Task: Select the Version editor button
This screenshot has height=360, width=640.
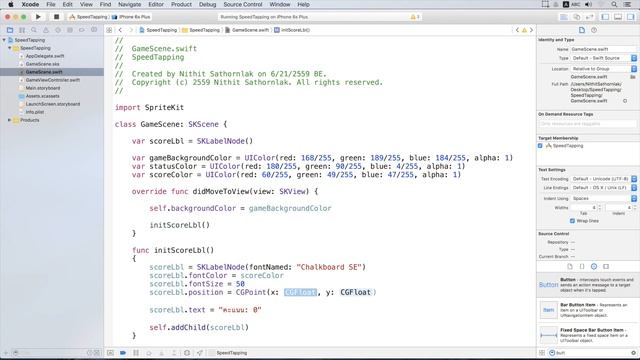Action: (x=590, y=17)
